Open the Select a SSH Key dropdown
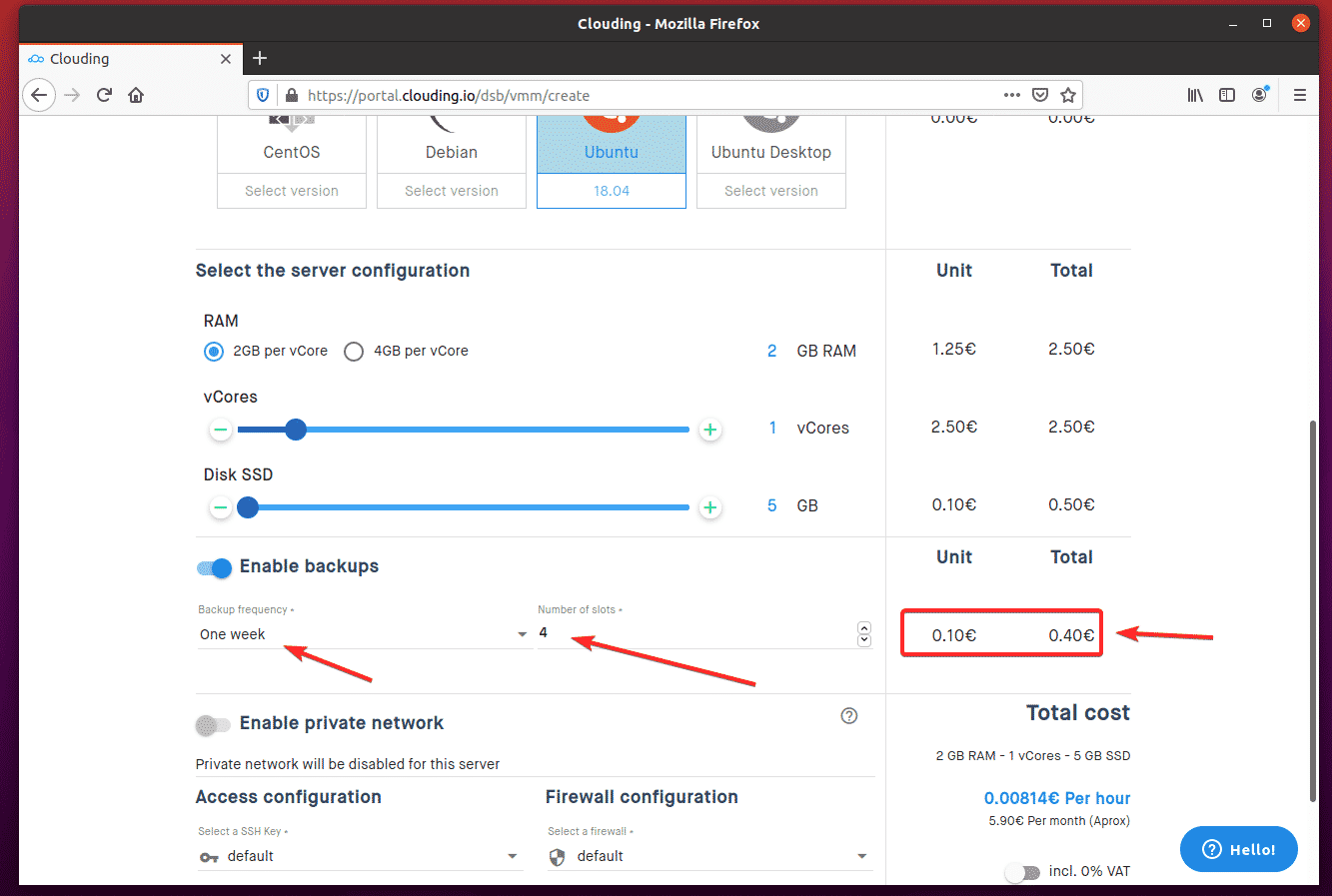 [360, 856]
